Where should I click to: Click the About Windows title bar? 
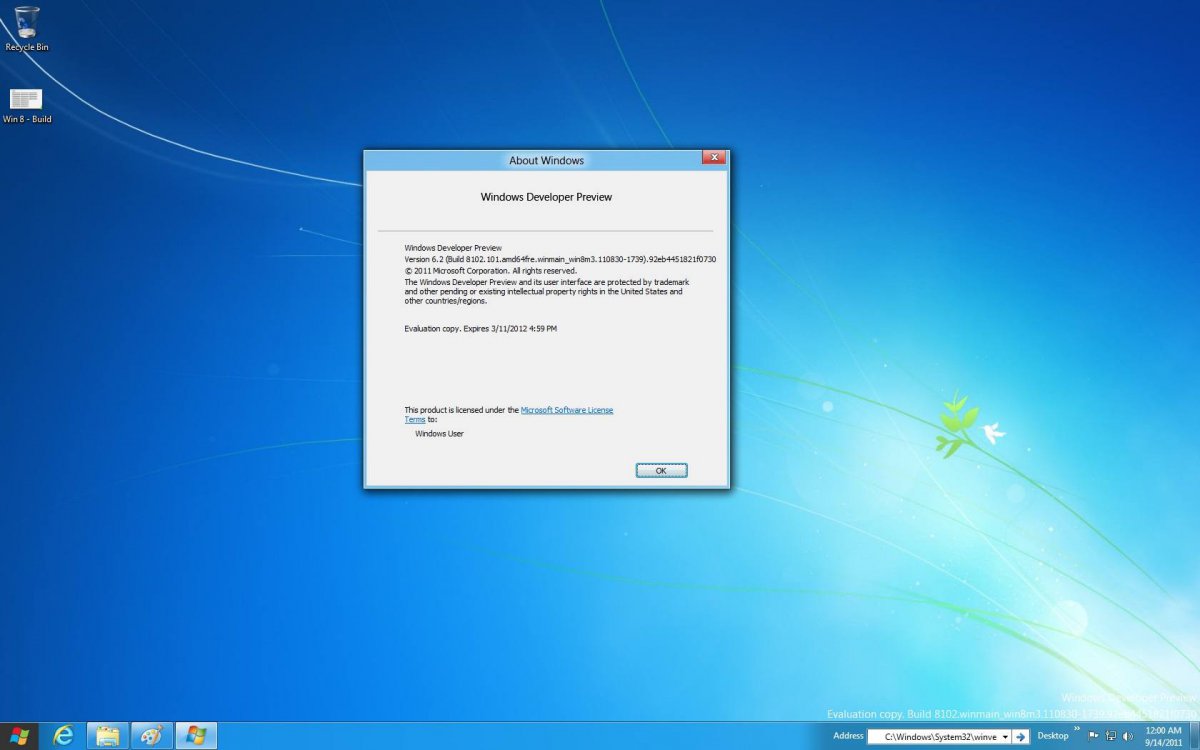pyautogui.click(x=546, y=160)
